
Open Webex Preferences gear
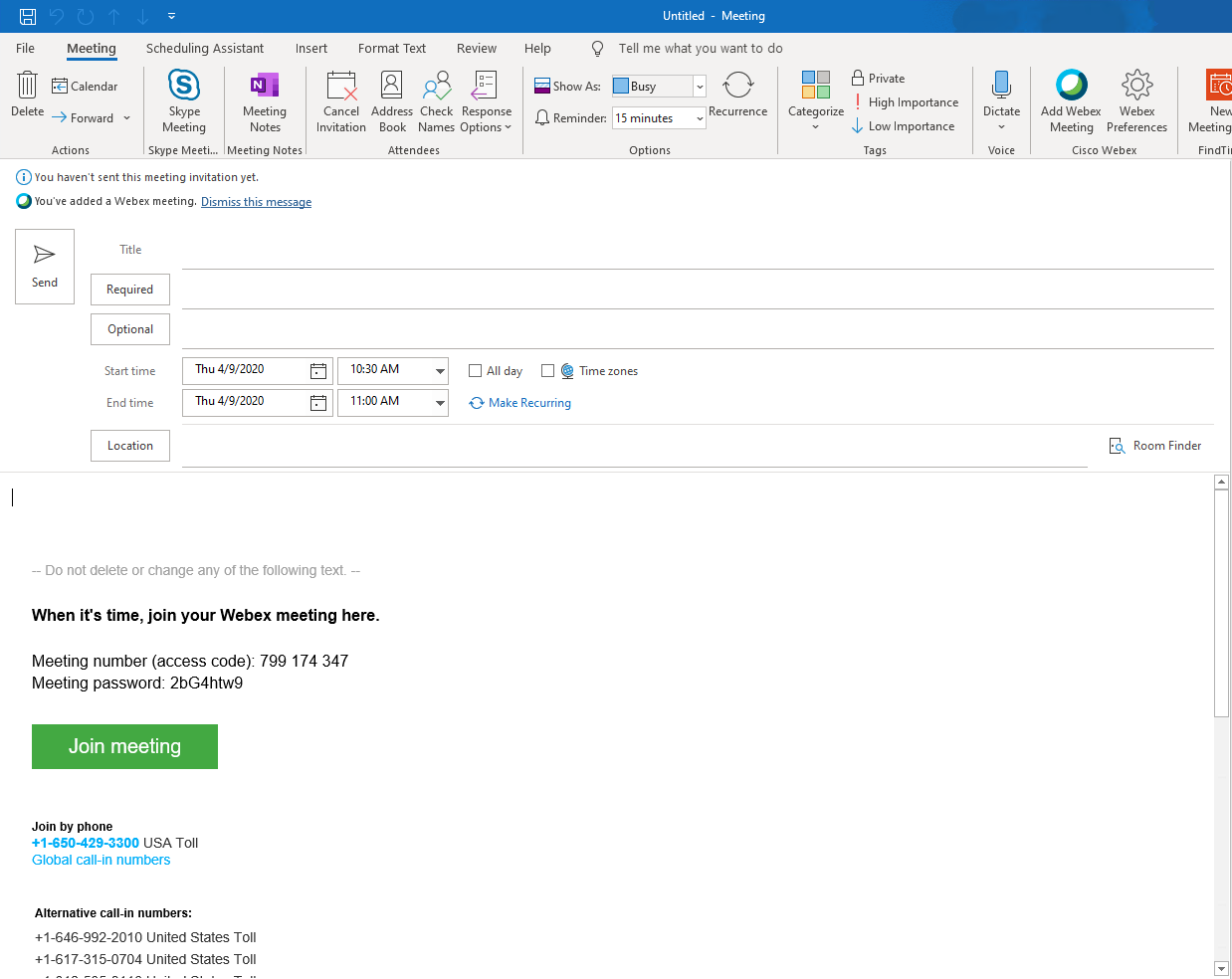click(1136, 101)
